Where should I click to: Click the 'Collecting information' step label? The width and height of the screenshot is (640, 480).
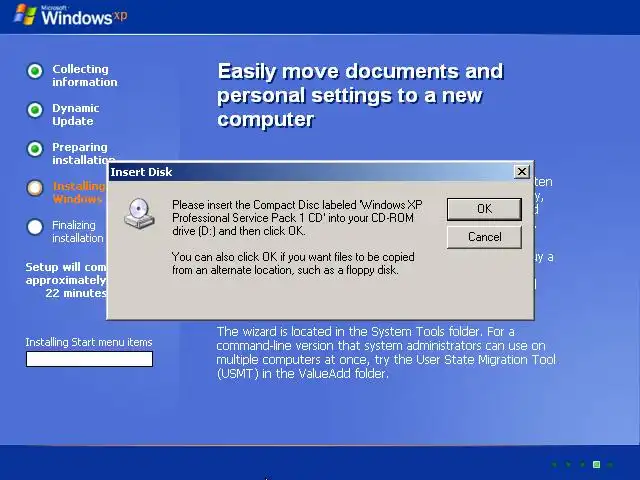(x=84, y=76)
